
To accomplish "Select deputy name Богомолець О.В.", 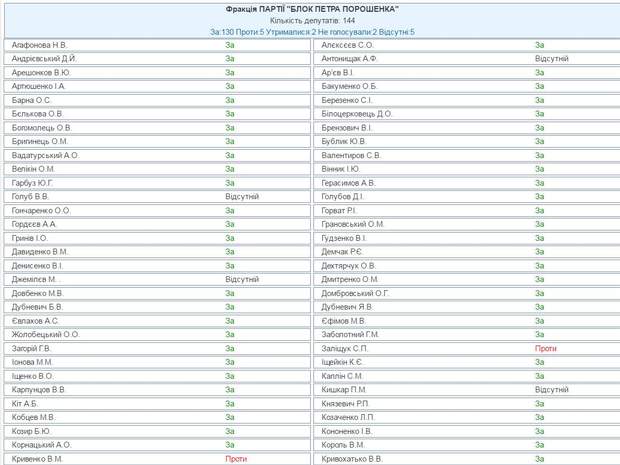I will [43, 128].
